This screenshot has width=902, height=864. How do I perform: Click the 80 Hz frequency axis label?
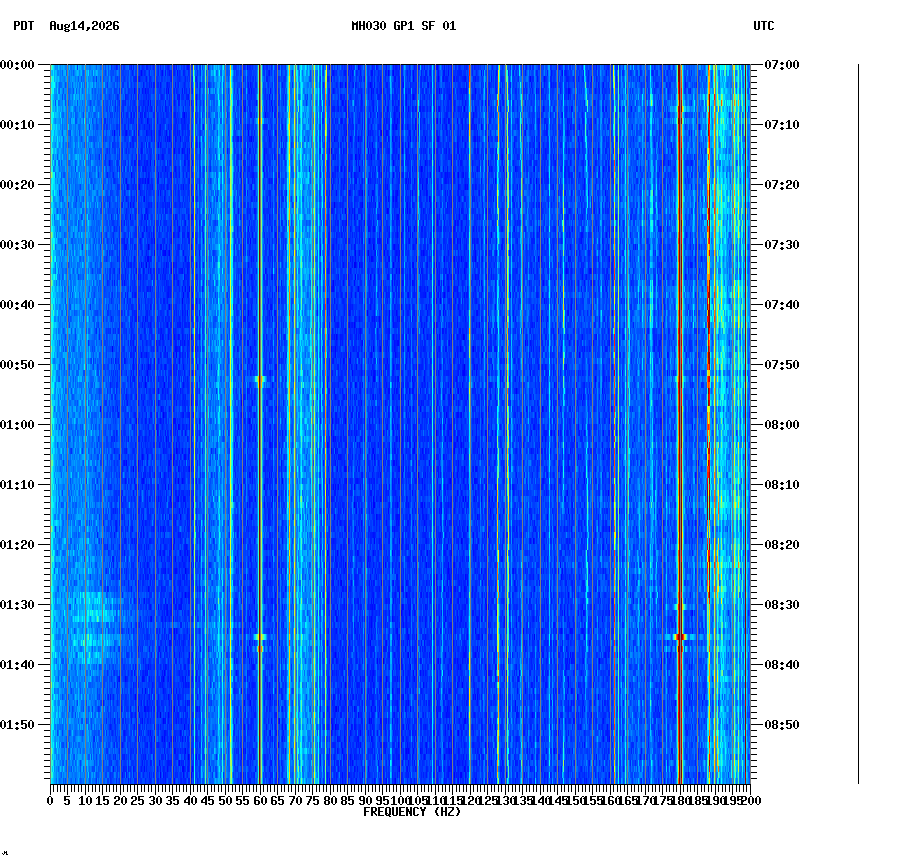[330, 800]
